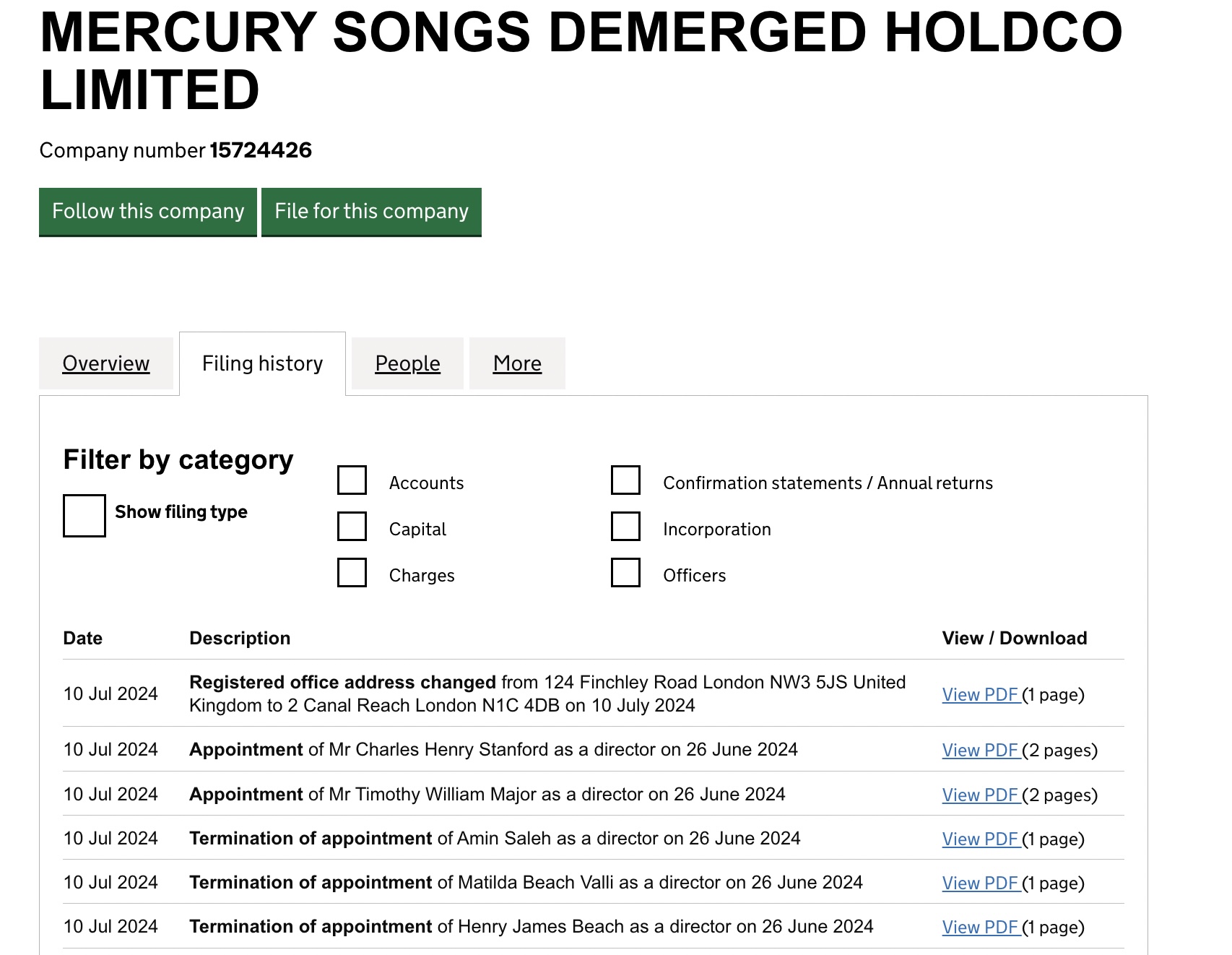This screenshot has width=1232, height=955.
Task: Click the Follow this company button
Action: [148, 212]
